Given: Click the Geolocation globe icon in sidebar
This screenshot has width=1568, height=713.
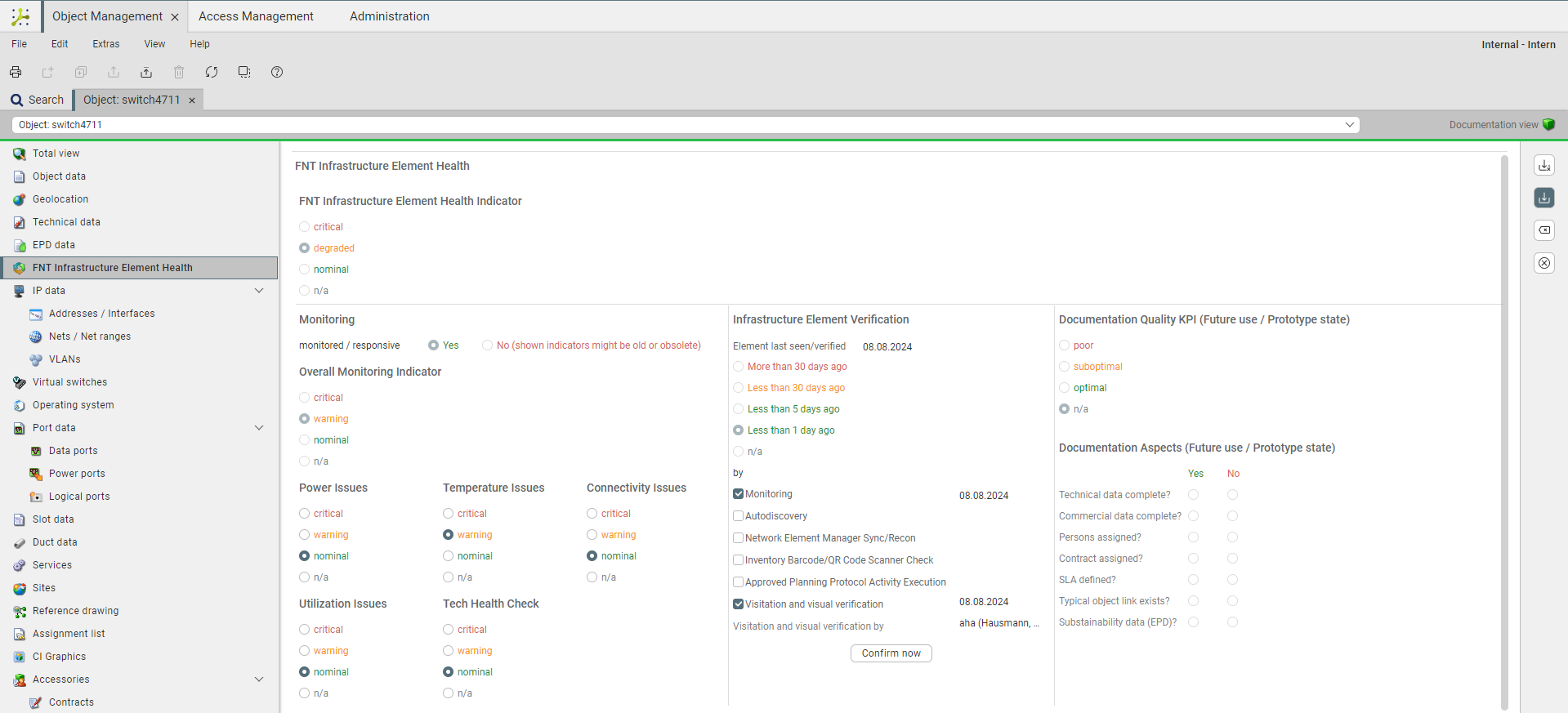Looking at the screenshot, I should pyautogui.click(x=20, y=199).
